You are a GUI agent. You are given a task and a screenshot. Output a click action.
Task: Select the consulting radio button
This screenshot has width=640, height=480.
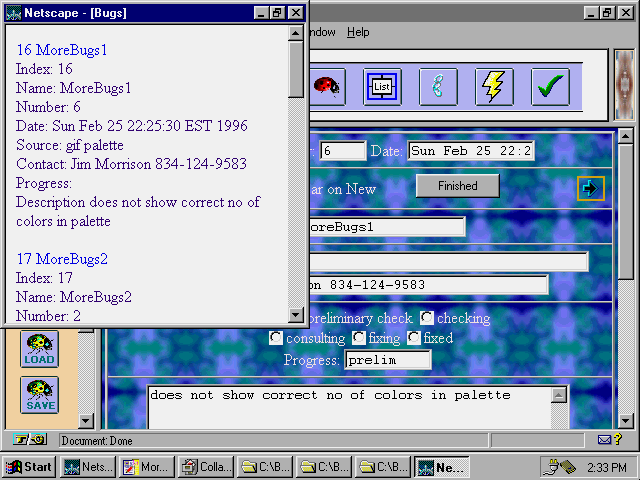pos(276,338)
